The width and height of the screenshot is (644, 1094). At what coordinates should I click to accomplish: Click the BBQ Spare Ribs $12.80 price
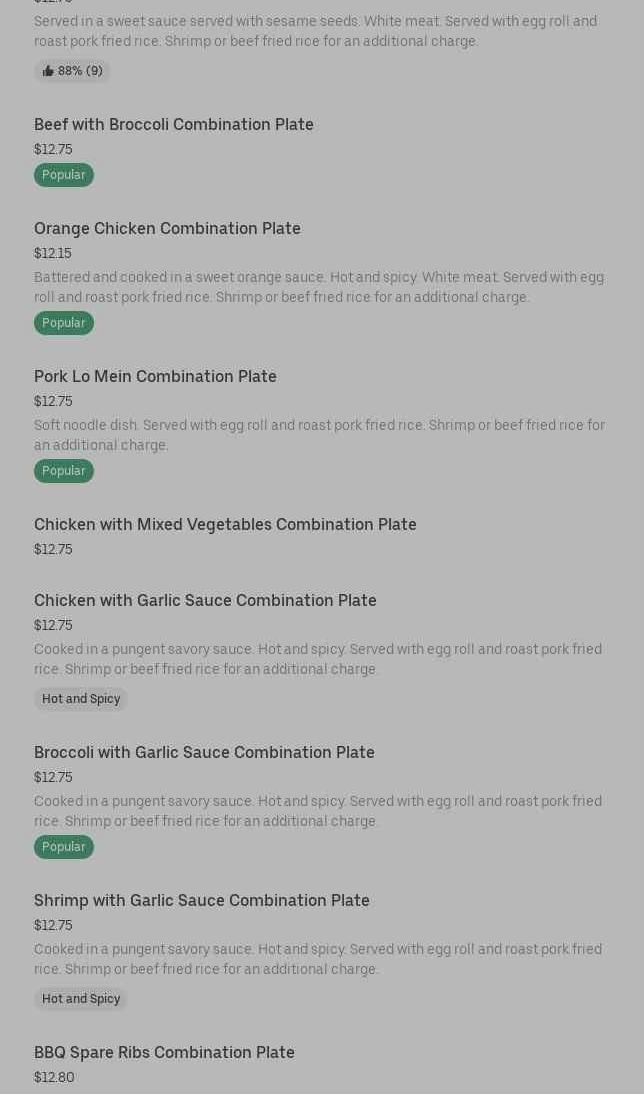[54, 1077]
